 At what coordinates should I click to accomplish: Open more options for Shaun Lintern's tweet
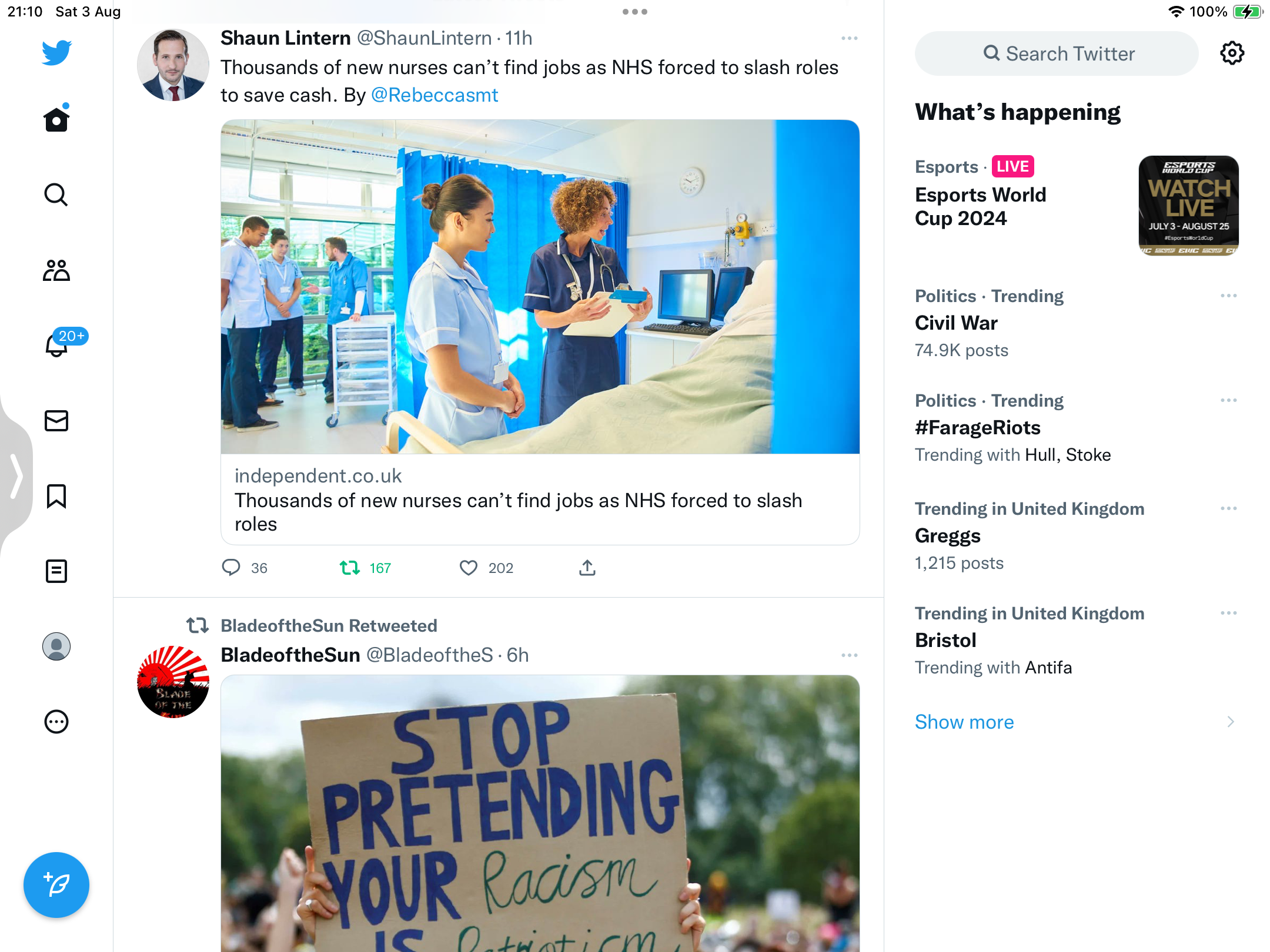pyautogui.click(x=850, y=38)
